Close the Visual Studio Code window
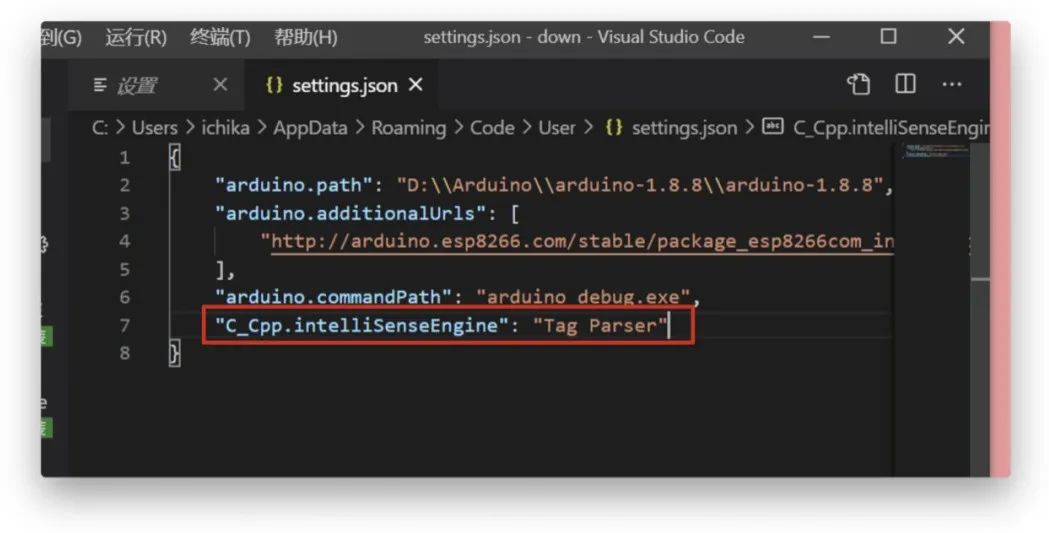This screenshot has width=1049, height=533. (957, 36)
